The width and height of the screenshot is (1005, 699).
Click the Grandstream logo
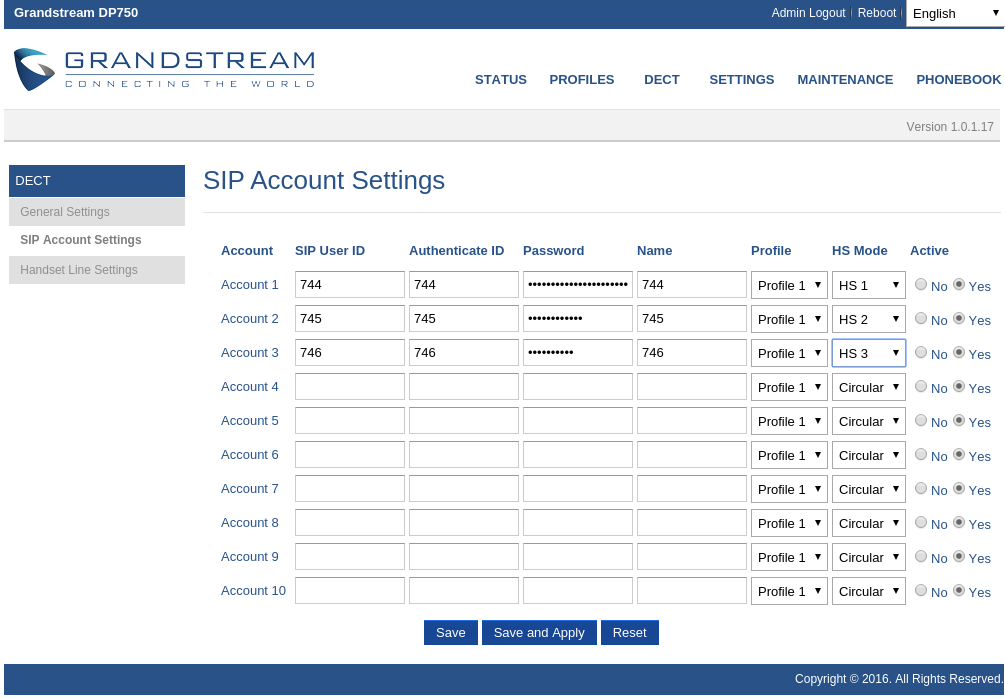(164, 69)
